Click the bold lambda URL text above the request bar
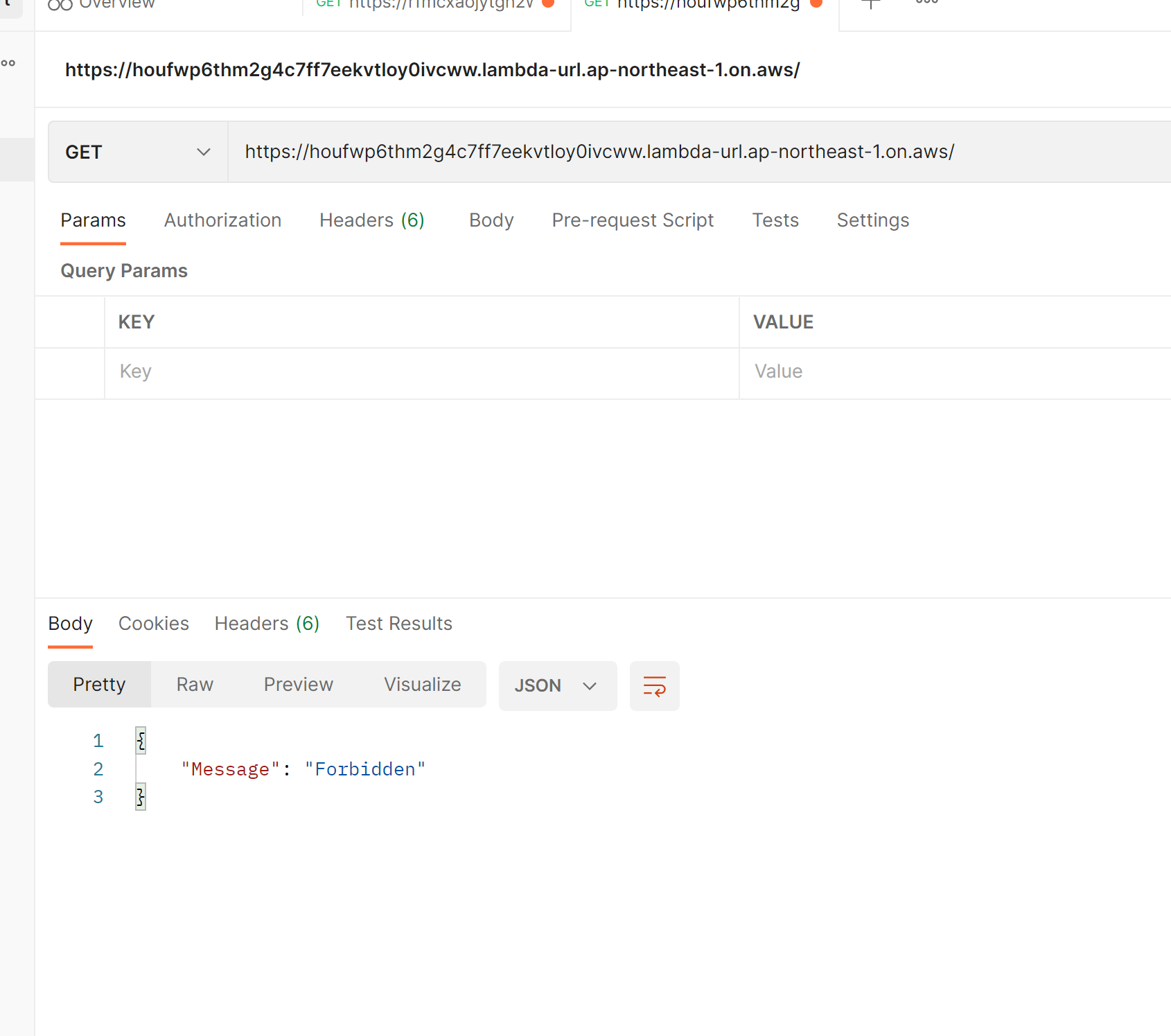This screenshot has height=1036, width=1171. 432,69
